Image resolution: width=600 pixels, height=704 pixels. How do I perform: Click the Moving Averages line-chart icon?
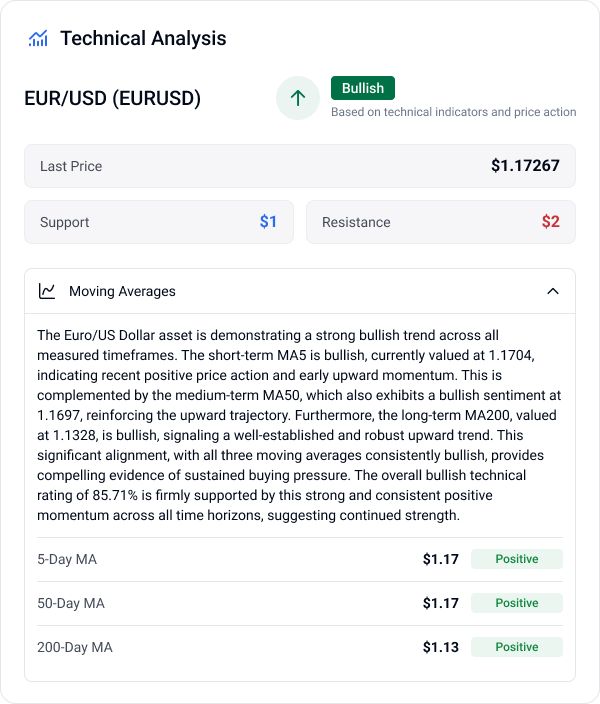click(47, 291)
